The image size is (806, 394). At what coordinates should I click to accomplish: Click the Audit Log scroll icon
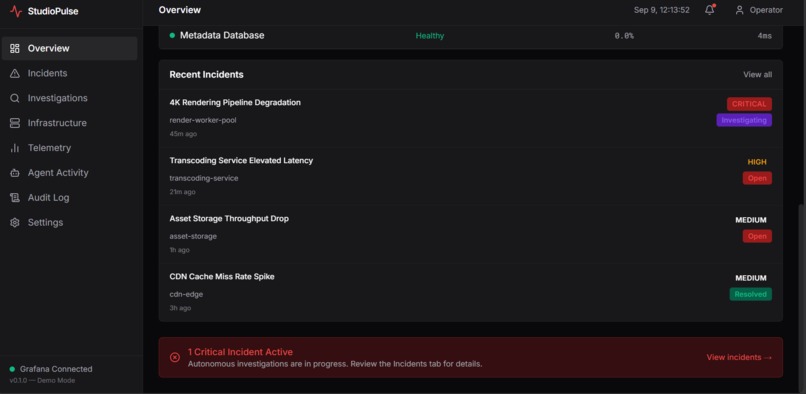click(15, 198)
